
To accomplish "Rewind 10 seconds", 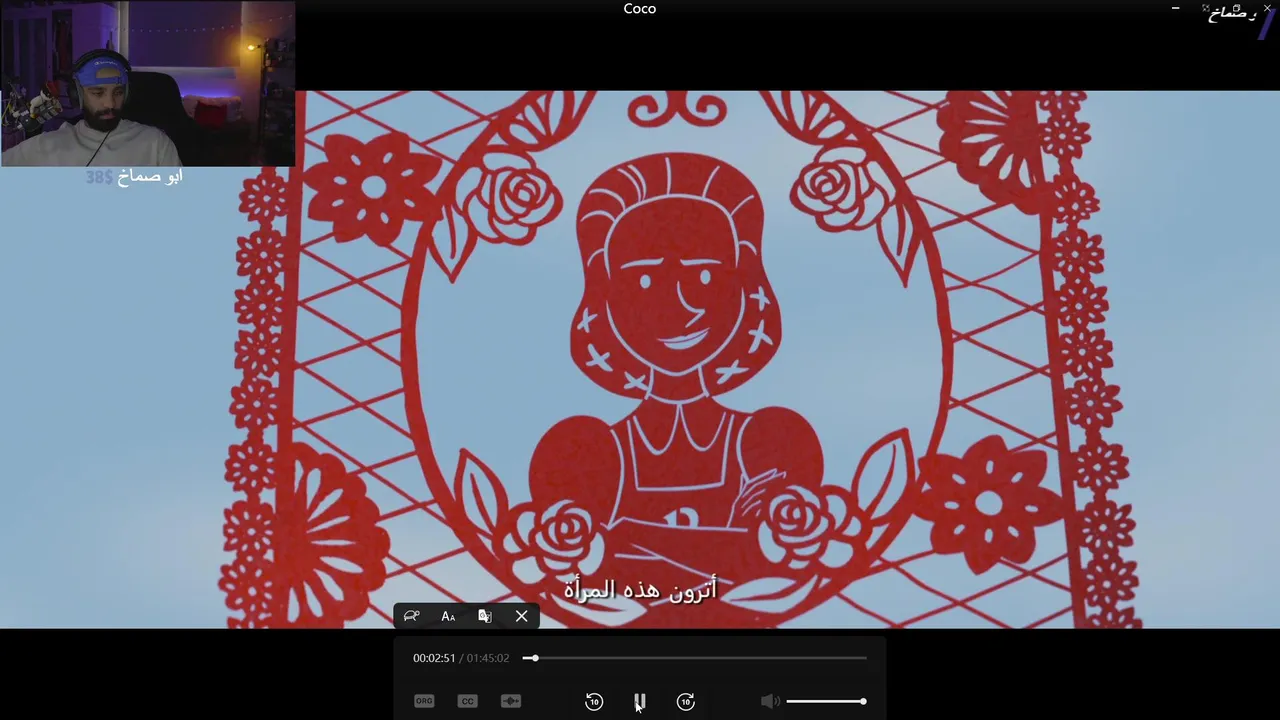I will [x=594, y=701].
